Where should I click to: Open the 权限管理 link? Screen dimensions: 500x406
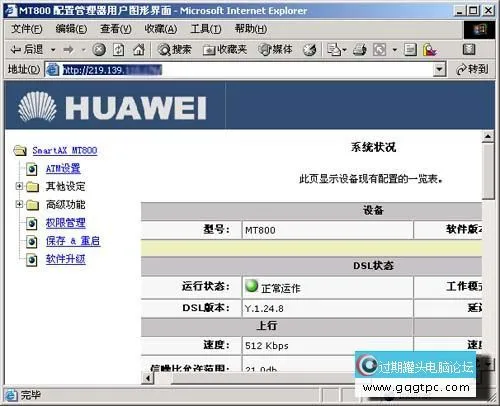tap(65, 223)
